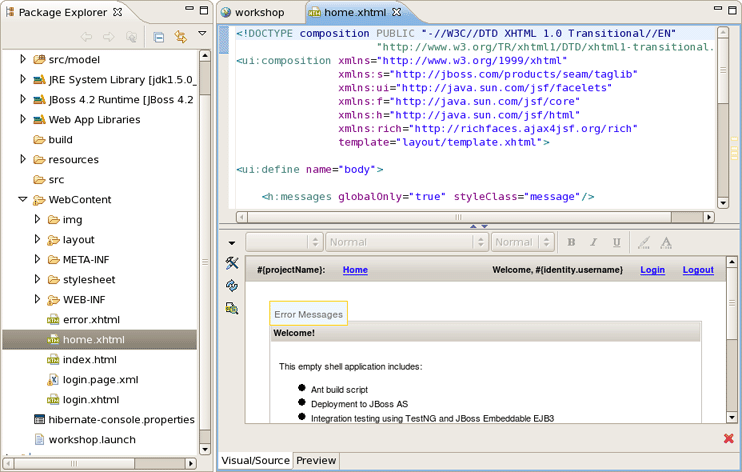Viewport: 742px width, 472px height.
Task: Click the font color 'A' icon
Action: (666, 242)
